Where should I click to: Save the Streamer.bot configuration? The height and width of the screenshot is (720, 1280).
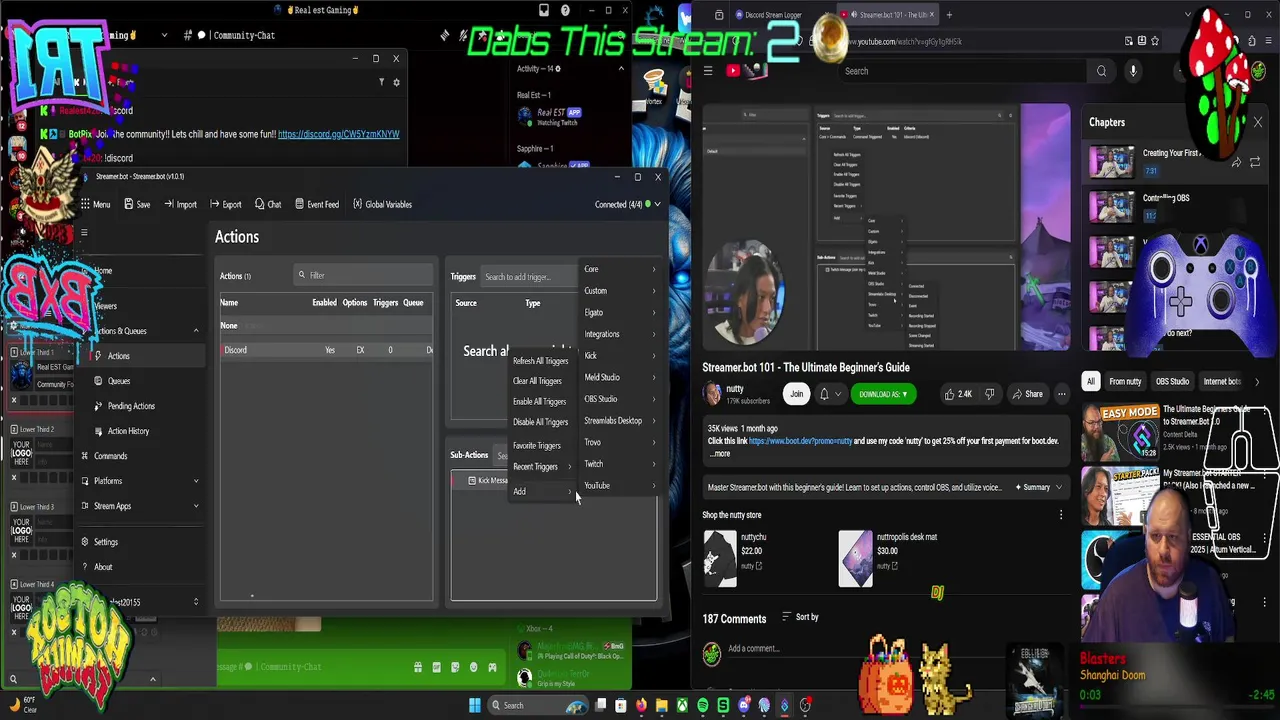tap(137, 204)
